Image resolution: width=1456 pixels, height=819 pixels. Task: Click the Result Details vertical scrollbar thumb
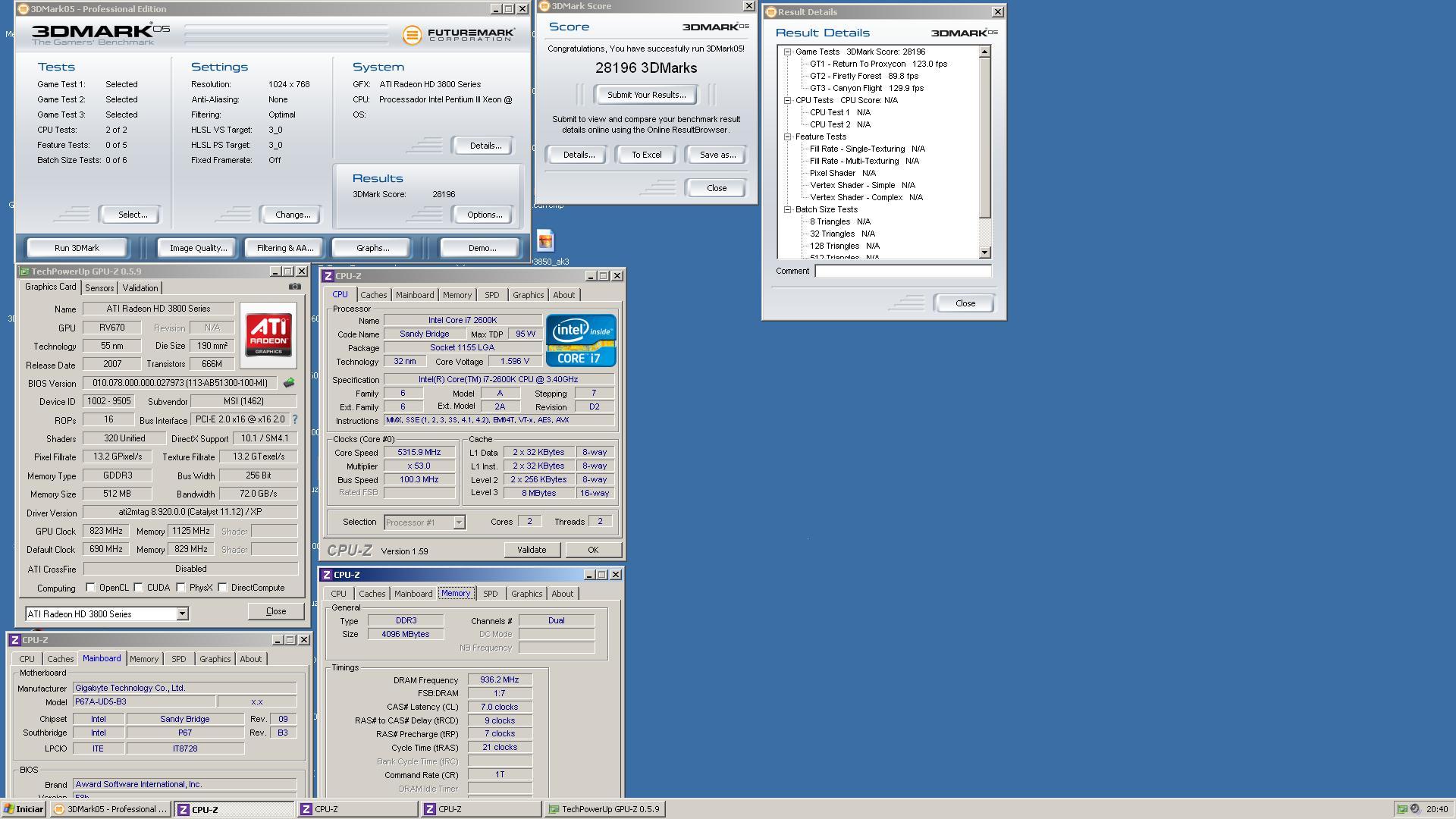coord(985,138)
